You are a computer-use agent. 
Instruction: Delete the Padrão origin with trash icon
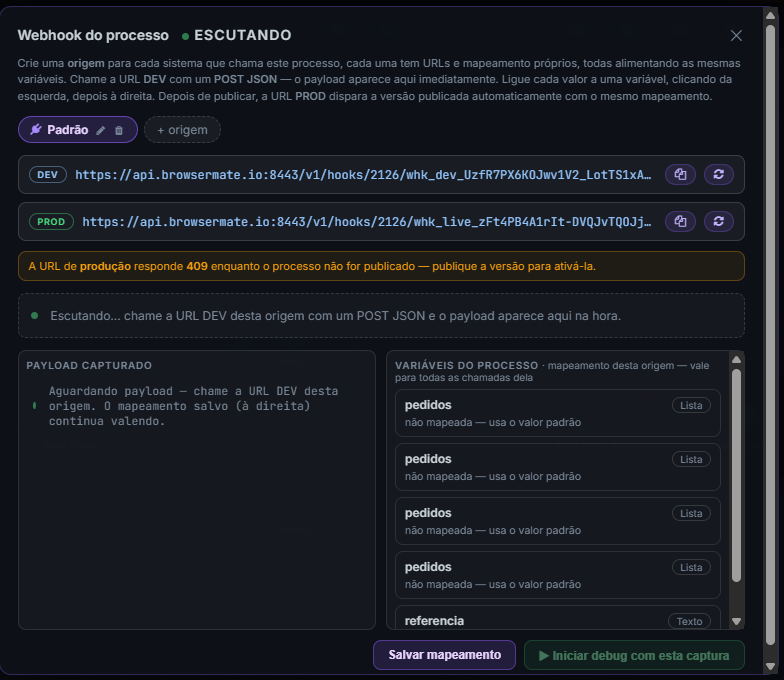[119, 130]
